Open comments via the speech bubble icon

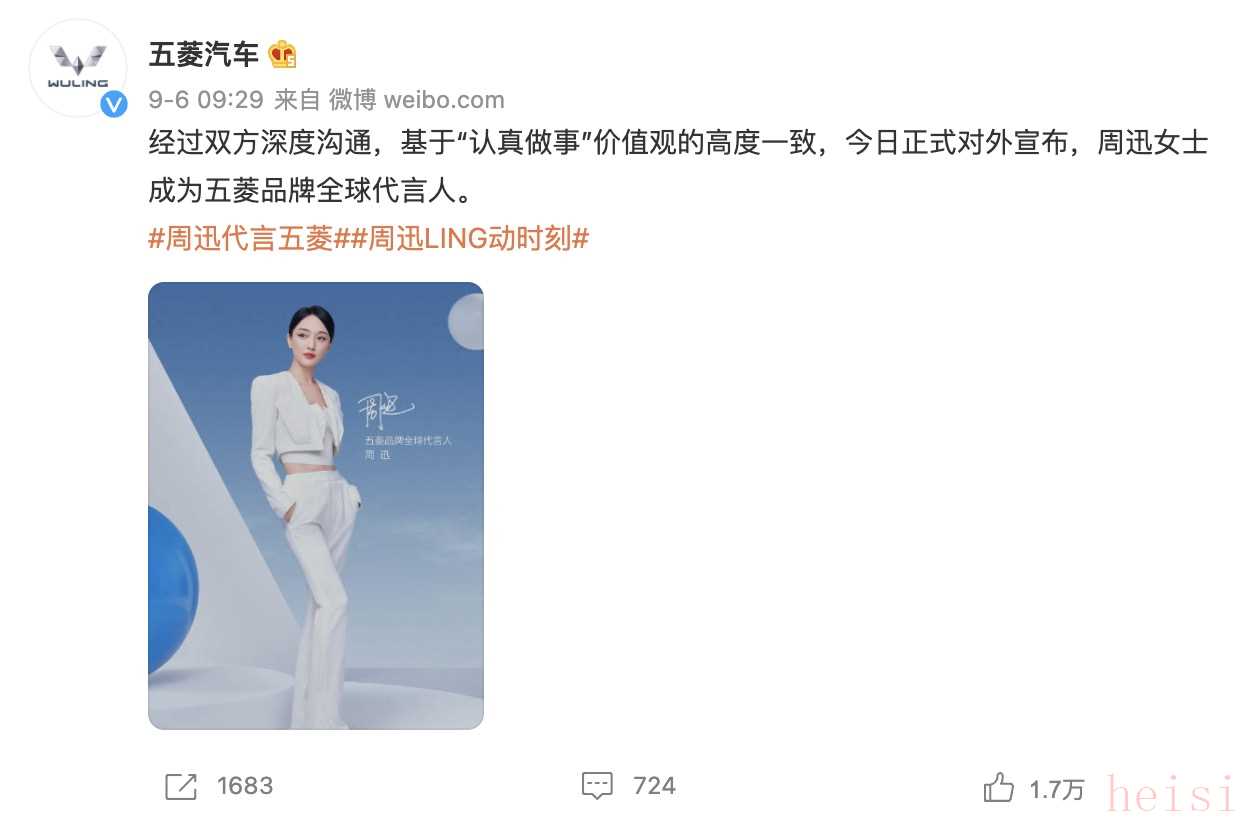coord(597,786)
